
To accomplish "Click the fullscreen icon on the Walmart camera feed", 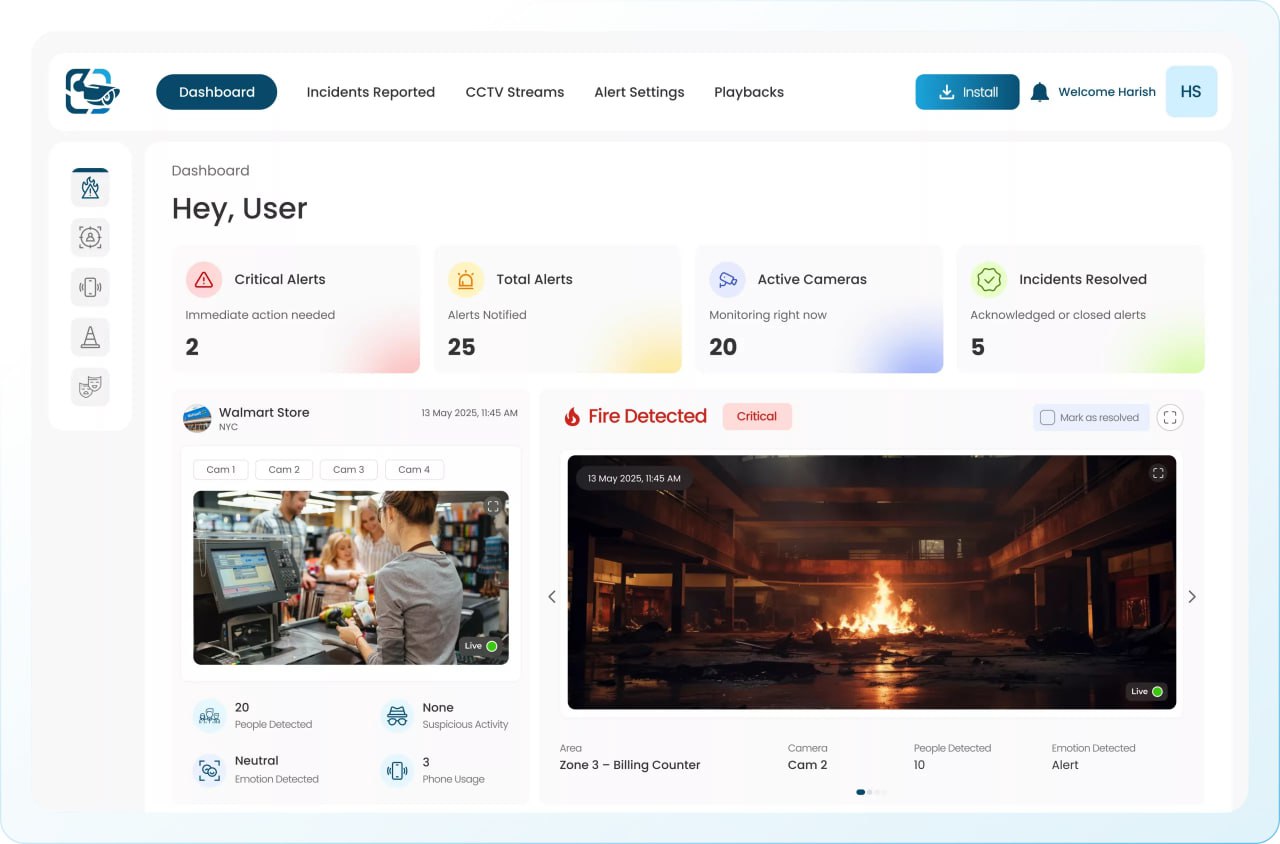I will (x=492, y=505).
